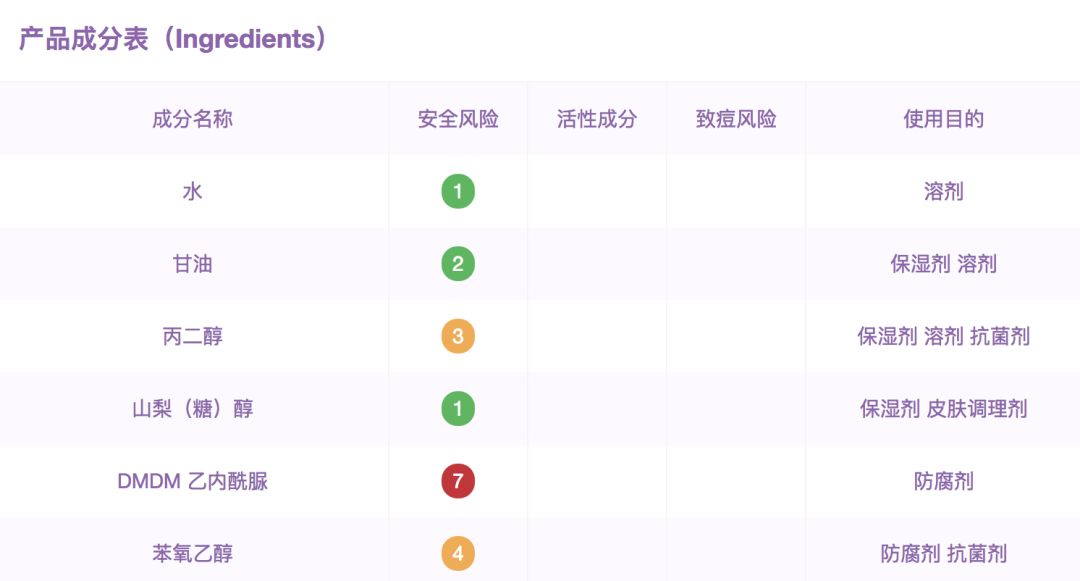Select the 活性成分 column header
The height and width of the screenshot is (581, 1080).
[597, 119]
